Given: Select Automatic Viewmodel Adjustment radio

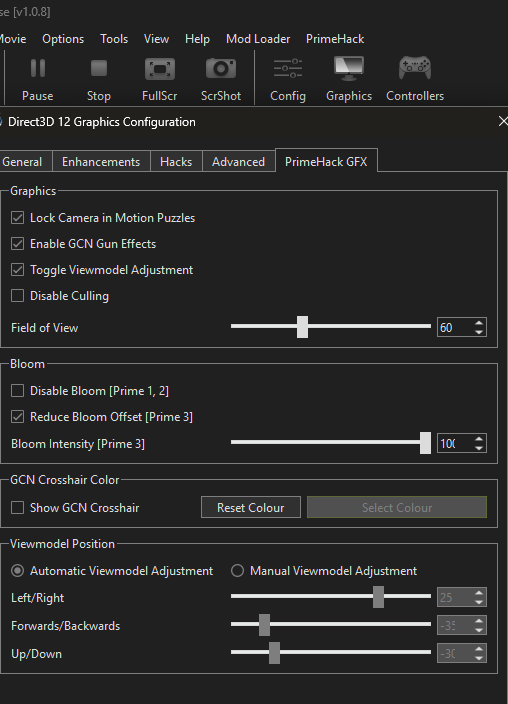Looking at the screenshot, I should [18, 571].
